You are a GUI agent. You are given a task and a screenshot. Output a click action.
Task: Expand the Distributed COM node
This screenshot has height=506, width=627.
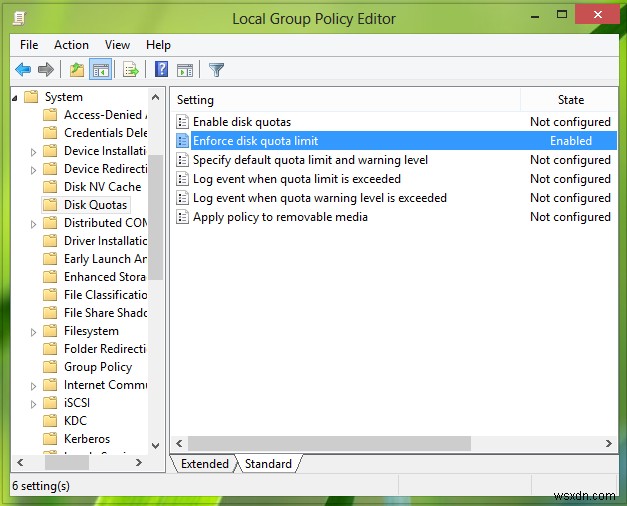tap(34, 224)
